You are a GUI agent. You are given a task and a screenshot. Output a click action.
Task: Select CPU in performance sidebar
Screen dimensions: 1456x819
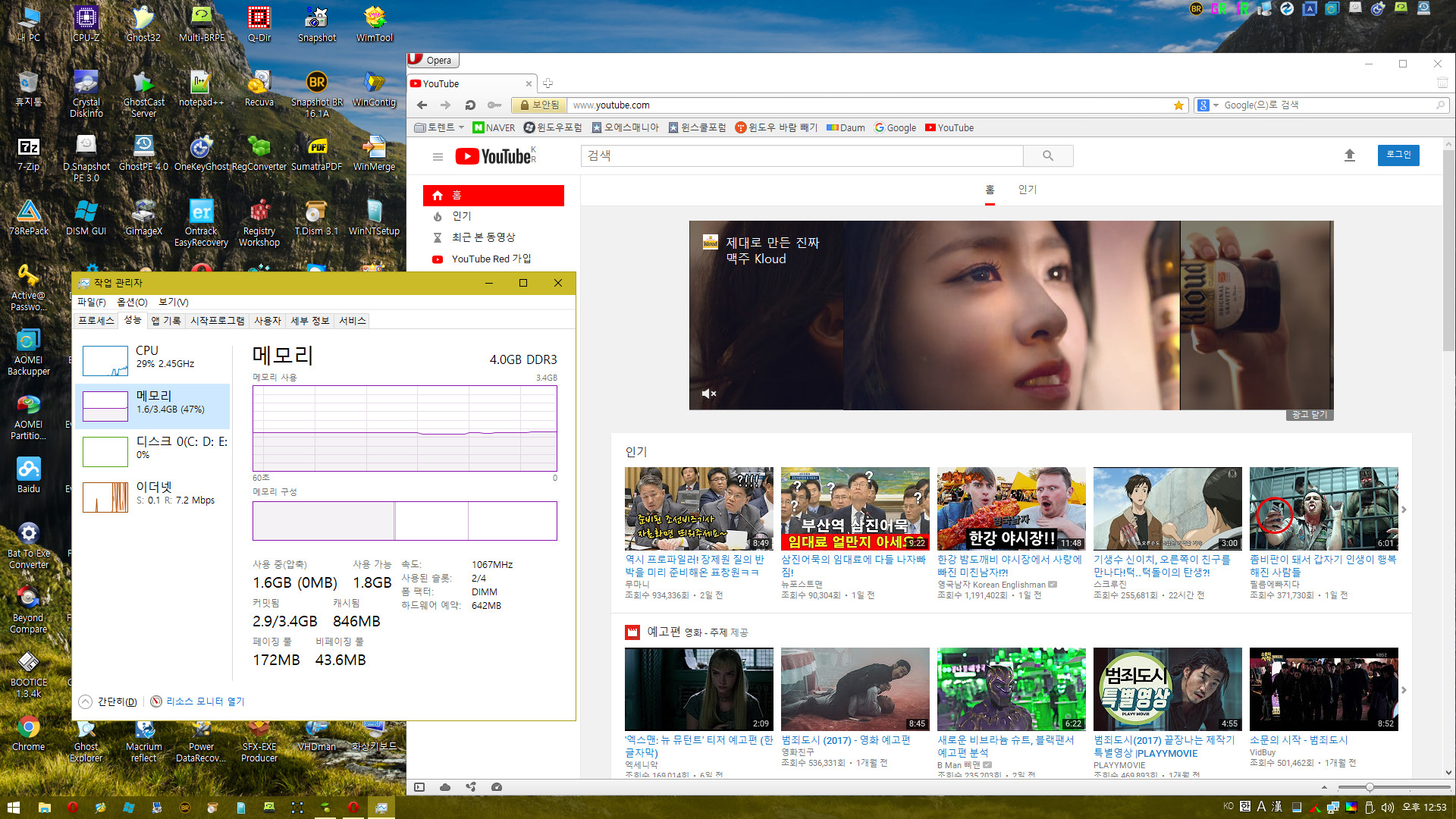(152, 360)
